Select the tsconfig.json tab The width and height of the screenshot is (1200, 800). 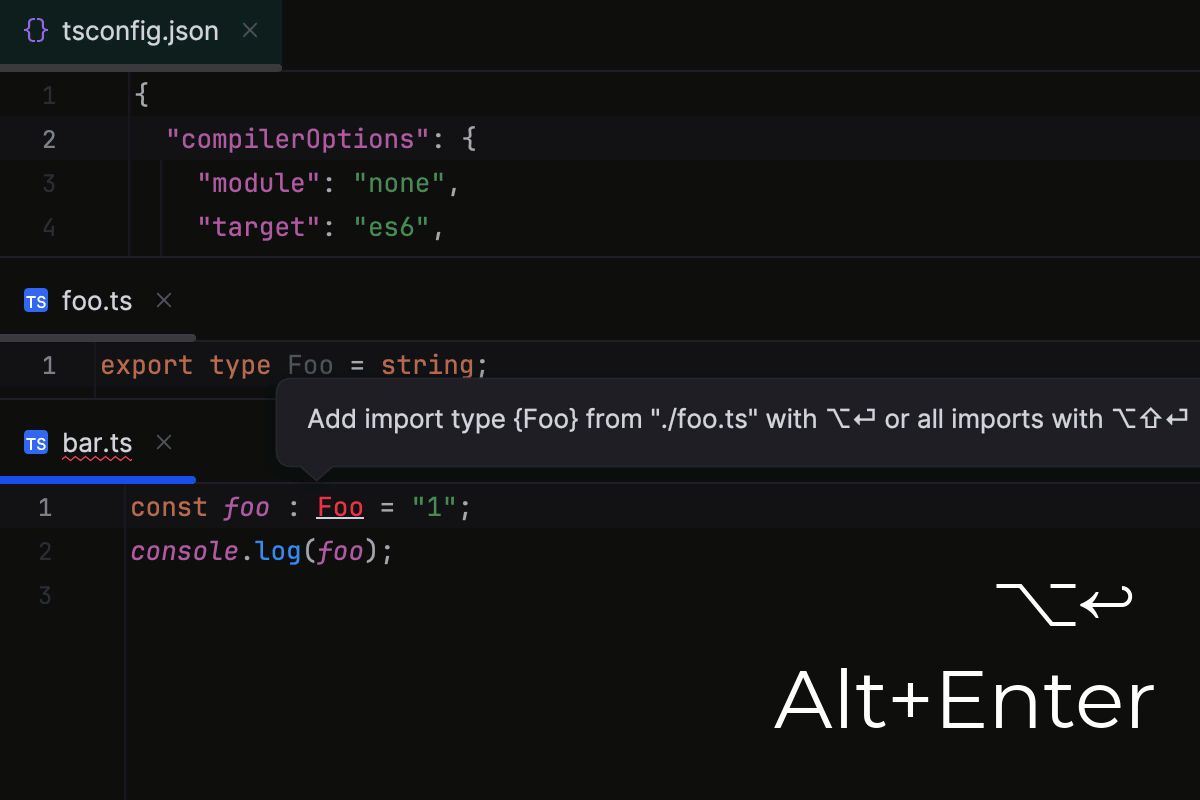[x=140, y=30]
